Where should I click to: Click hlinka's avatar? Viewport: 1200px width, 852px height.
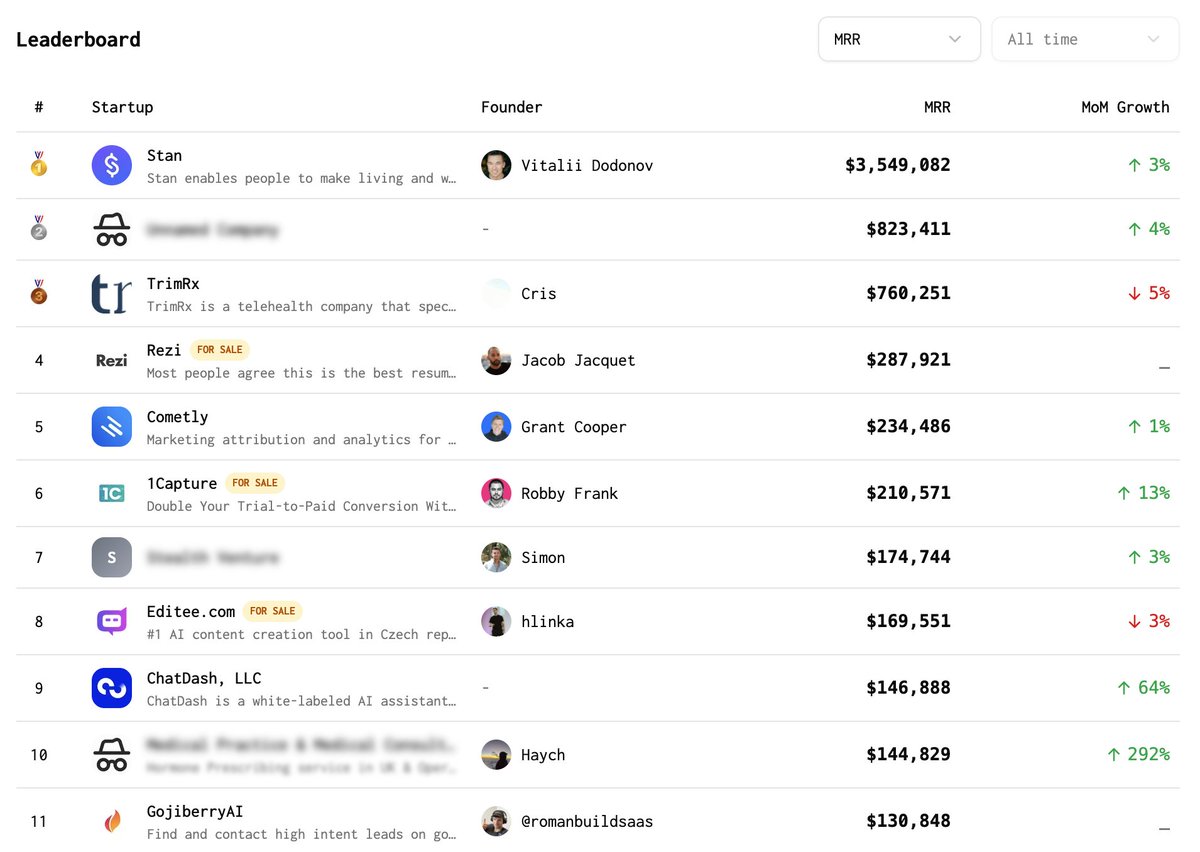click(496, 621)
